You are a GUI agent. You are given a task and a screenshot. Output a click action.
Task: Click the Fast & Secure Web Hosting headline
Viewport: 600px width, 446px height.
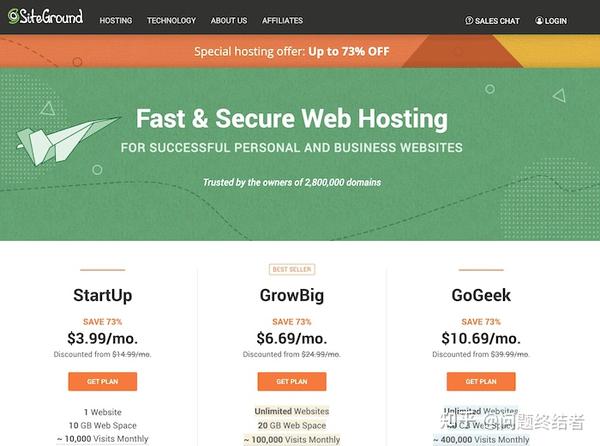coord(291,119)
